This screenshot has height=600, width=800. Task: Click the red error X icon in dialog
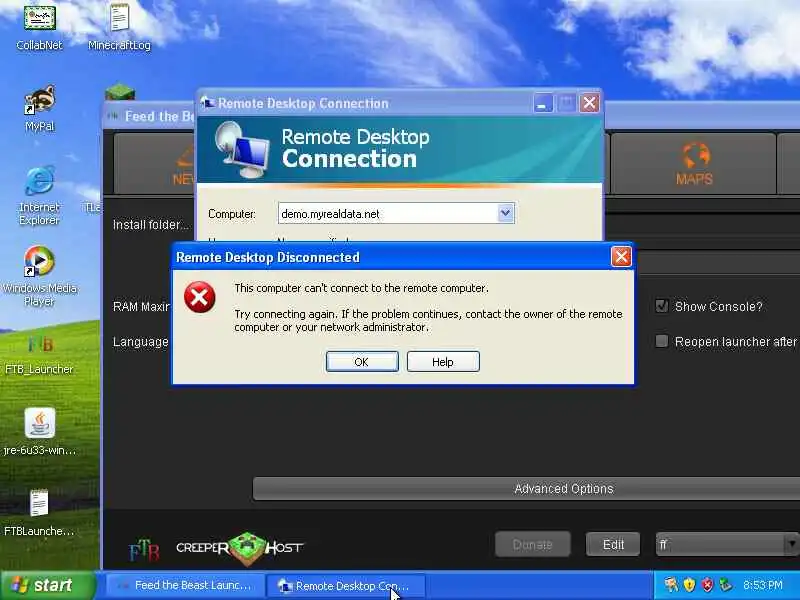click(x=199, y=297)
